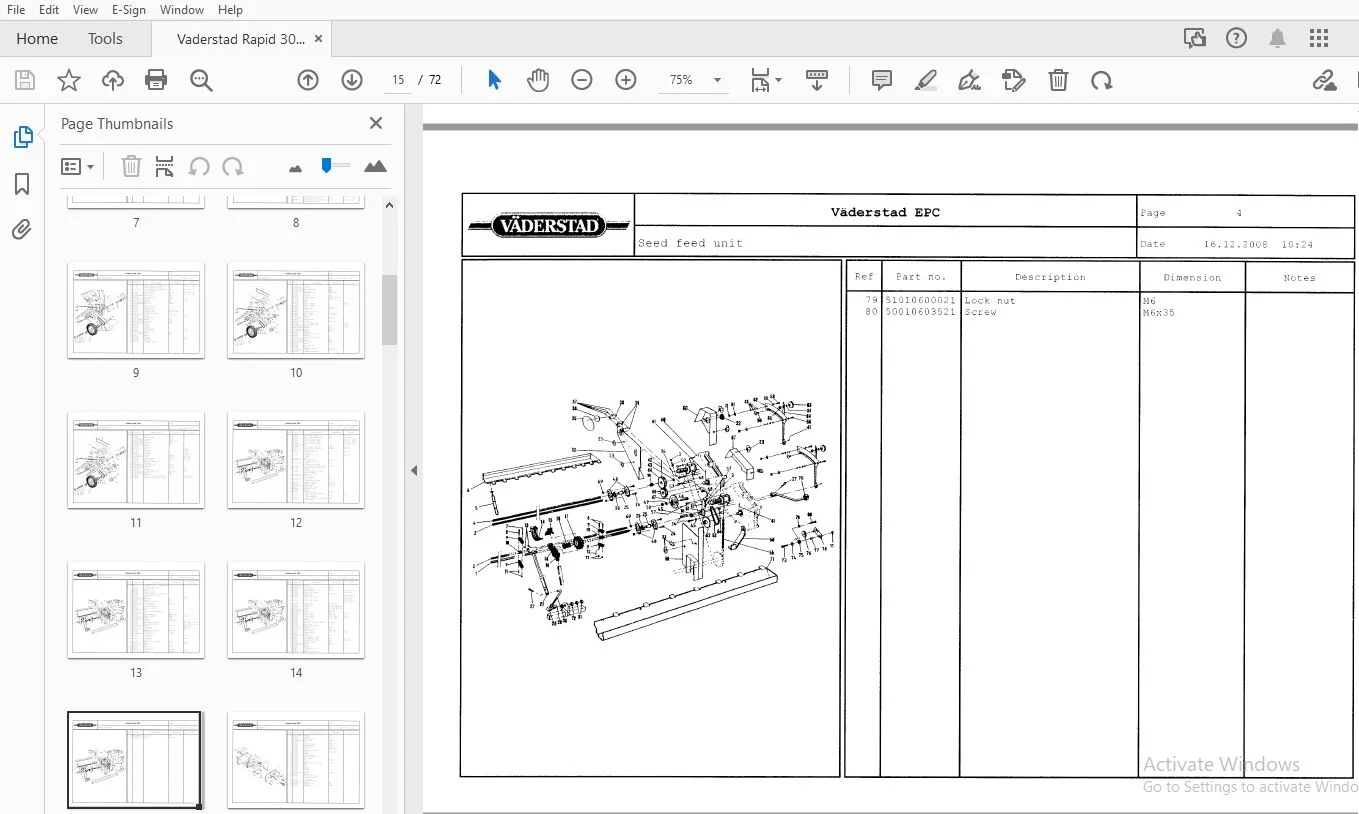Select page 14 thumbnail
The height and width of the screenshot is (814, 1359).
pyautogui.click(x=296, y=610)
